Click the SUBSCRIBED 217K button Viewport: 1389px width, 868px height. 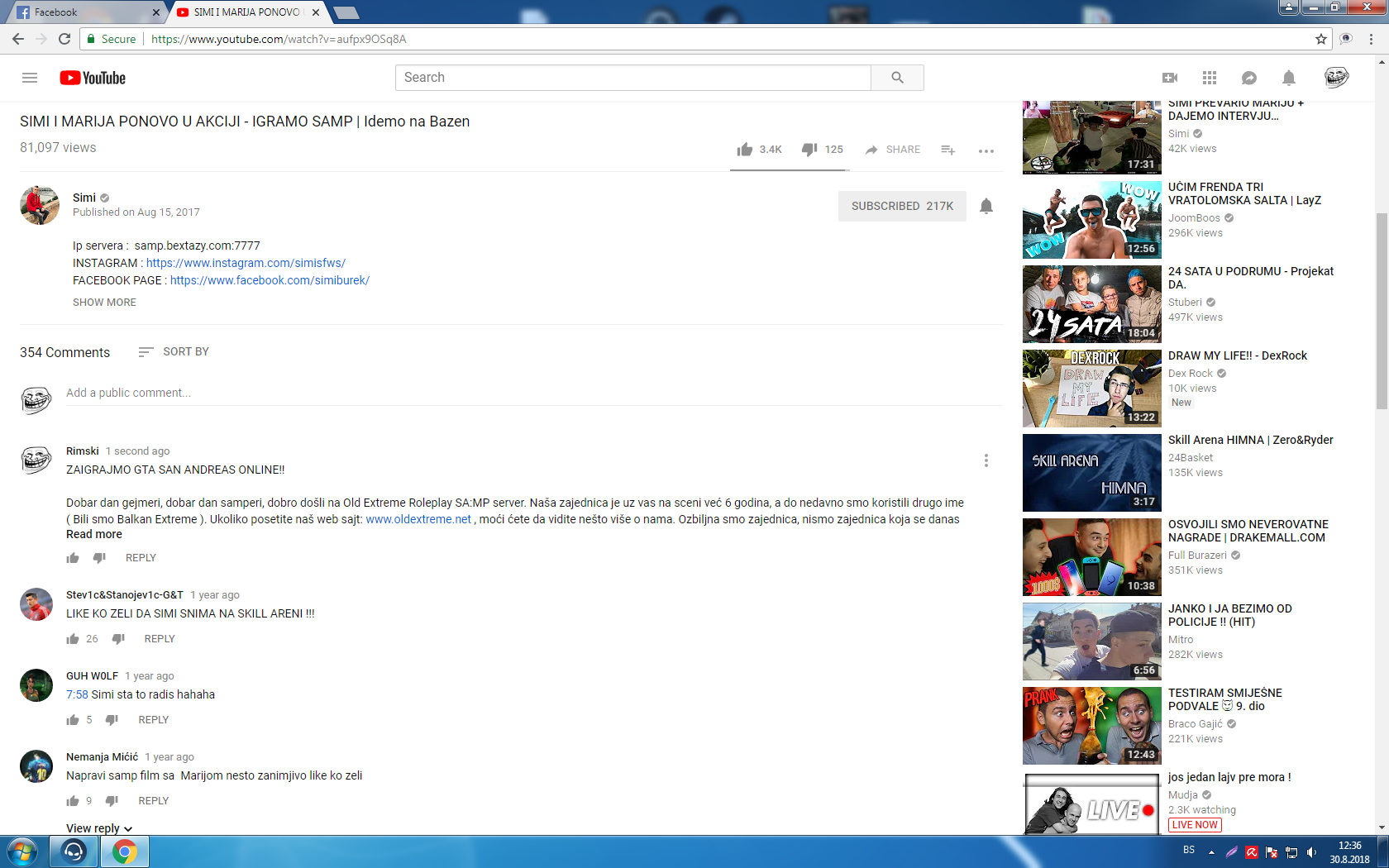coord(902,206)
